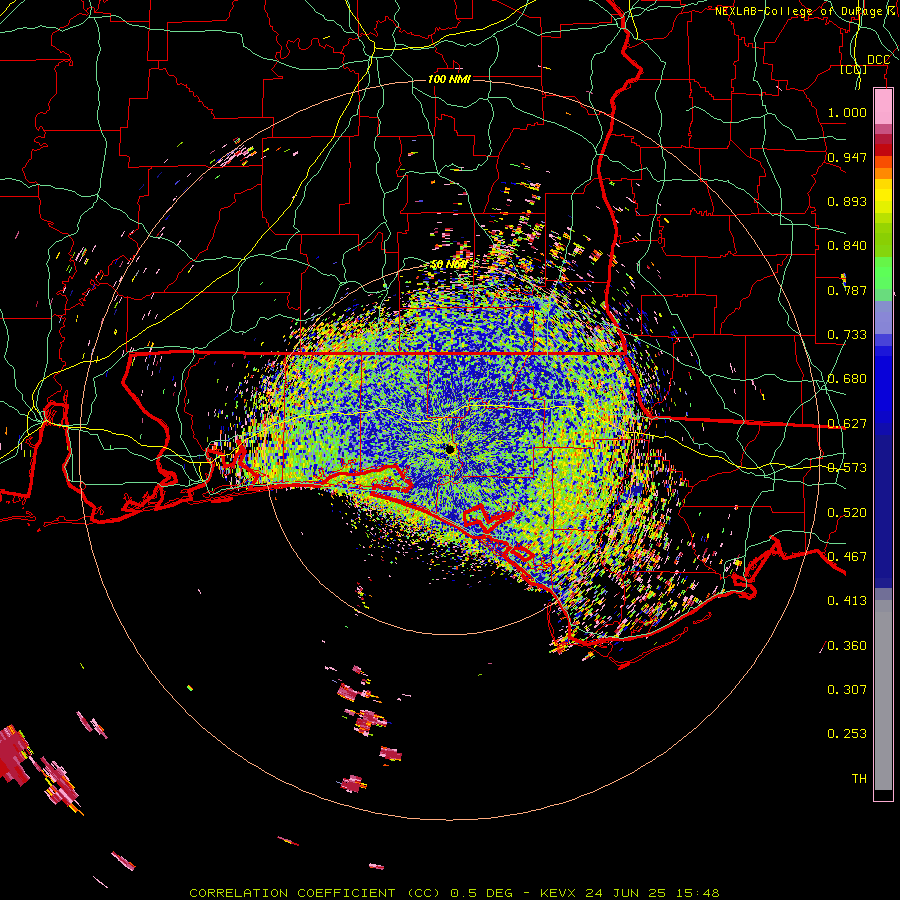Click the KEVX radar site dot

450,449
